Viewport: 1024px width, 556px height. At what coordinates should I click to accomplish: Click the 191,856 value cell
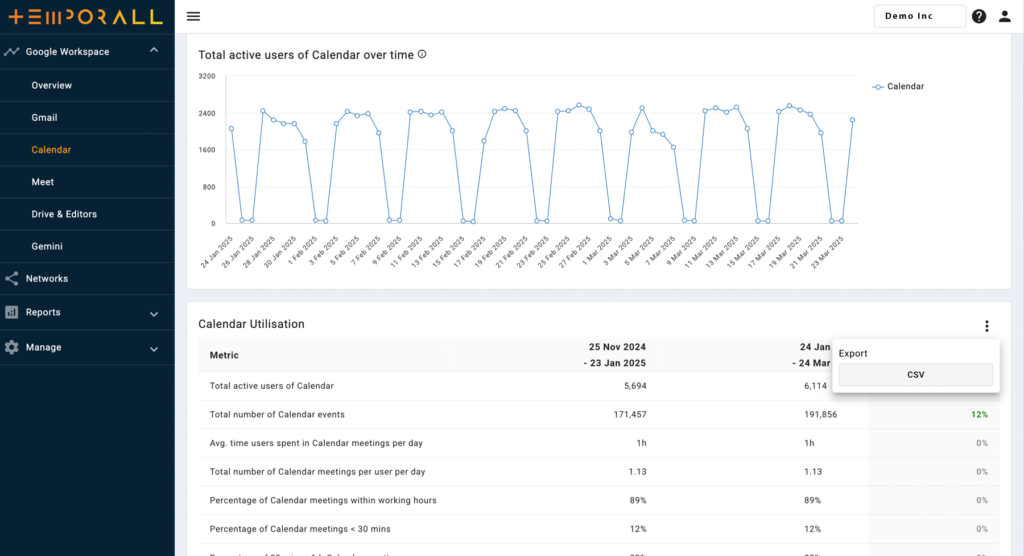(x=820, y=415)
